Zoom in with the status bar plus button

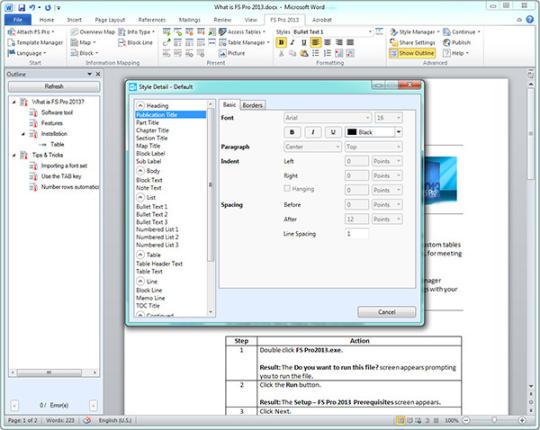tap(522, 420)
